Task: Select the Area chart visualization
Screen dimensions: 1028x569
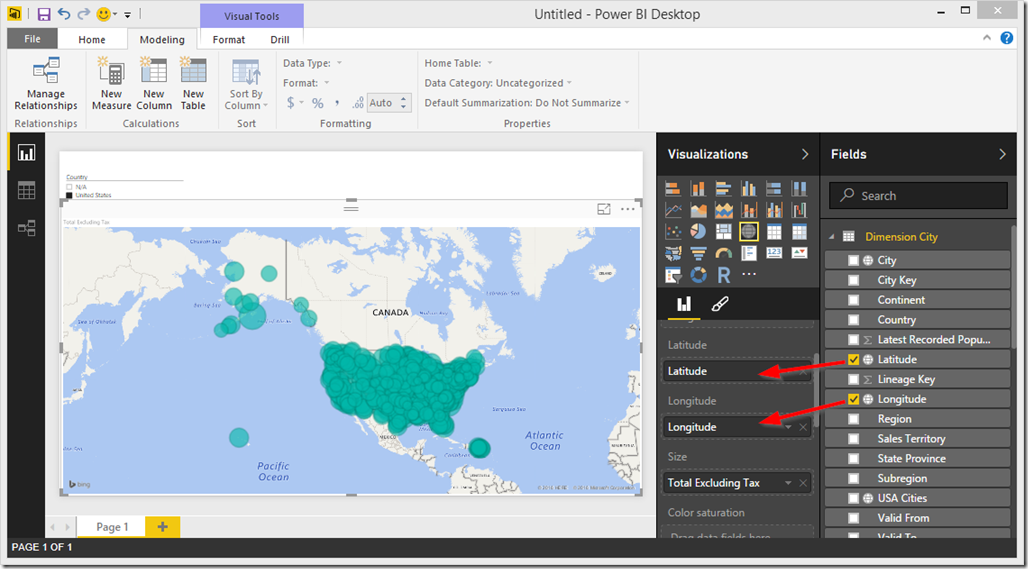Action: pyautogui.click(x=698, y=210)
